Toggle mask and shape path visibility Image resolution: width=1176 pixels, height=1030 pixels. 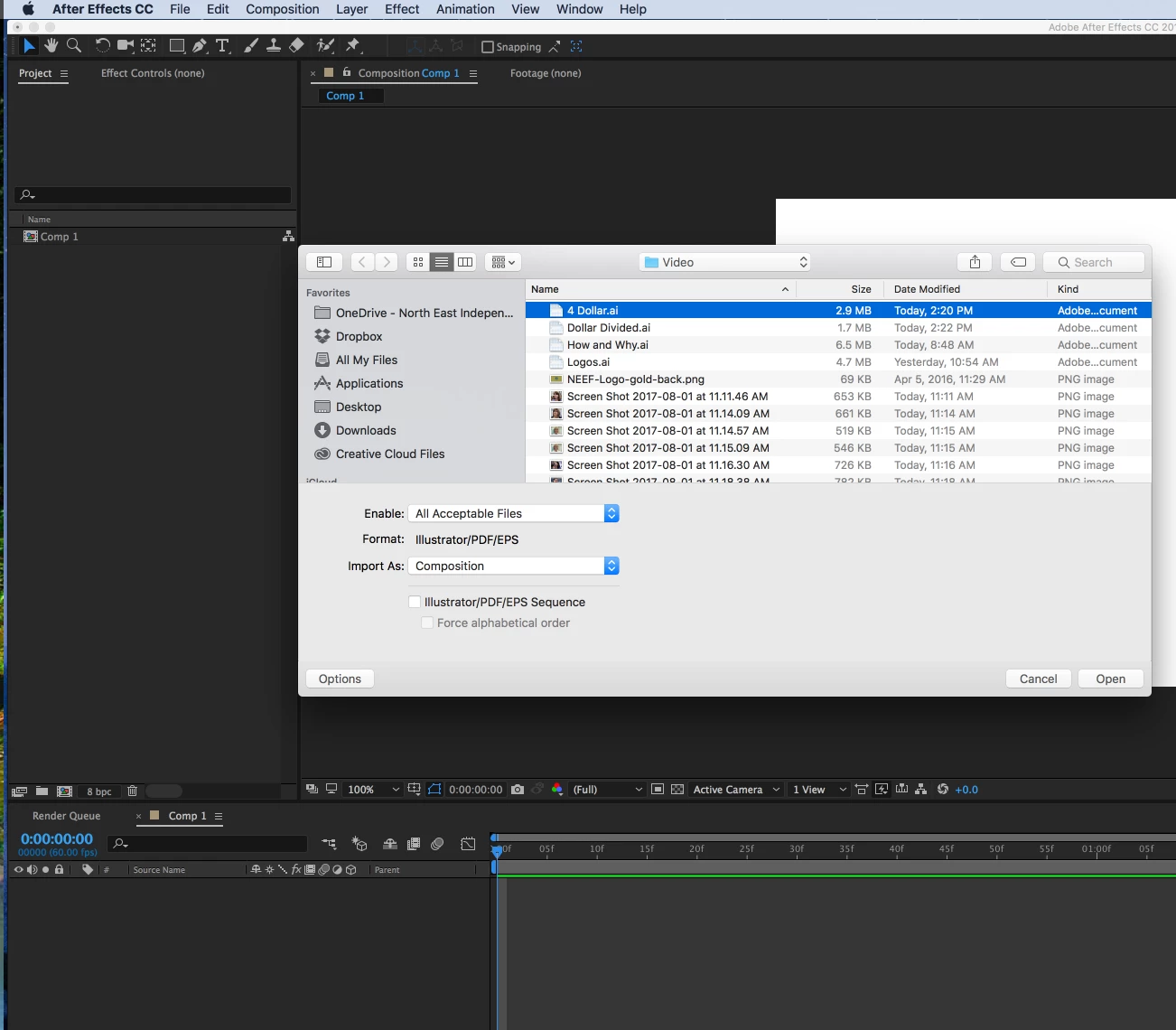[434, 789]
